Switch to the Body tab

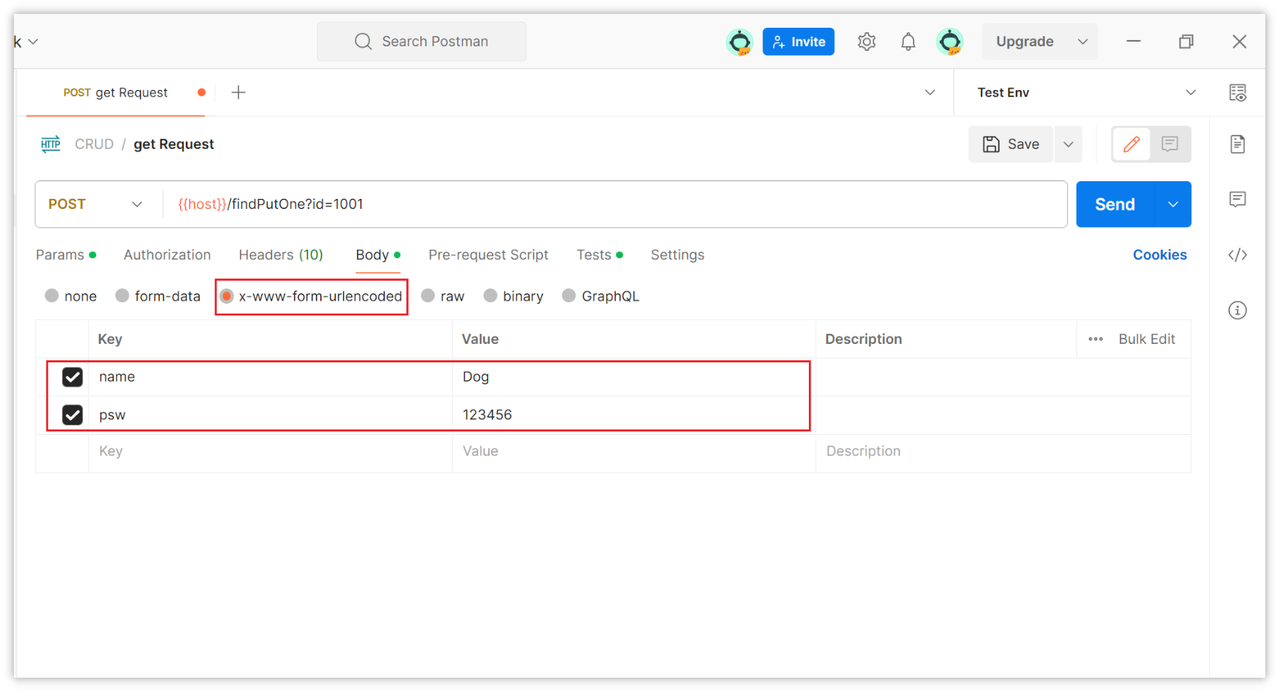click(378, 255)
